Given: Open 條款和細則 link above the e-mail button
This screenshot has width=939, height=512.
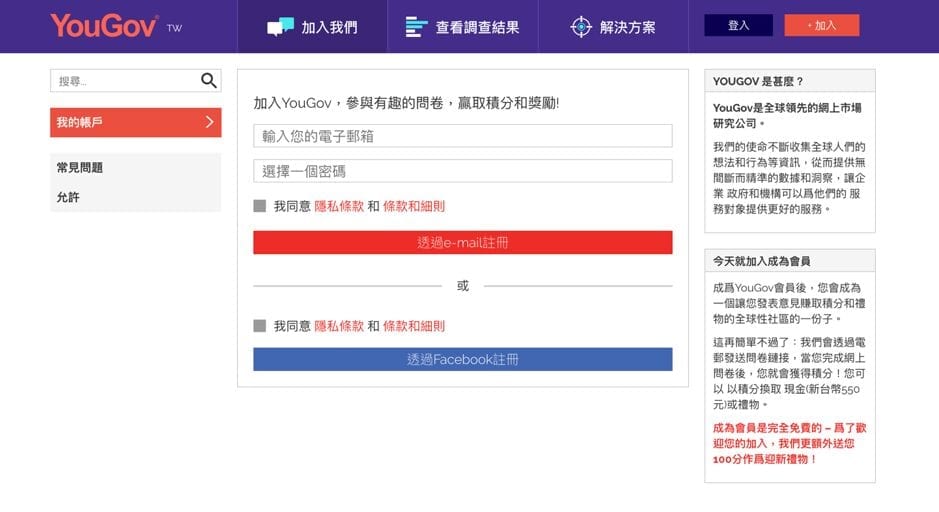Looking at the screenshot, I should 414,206.
